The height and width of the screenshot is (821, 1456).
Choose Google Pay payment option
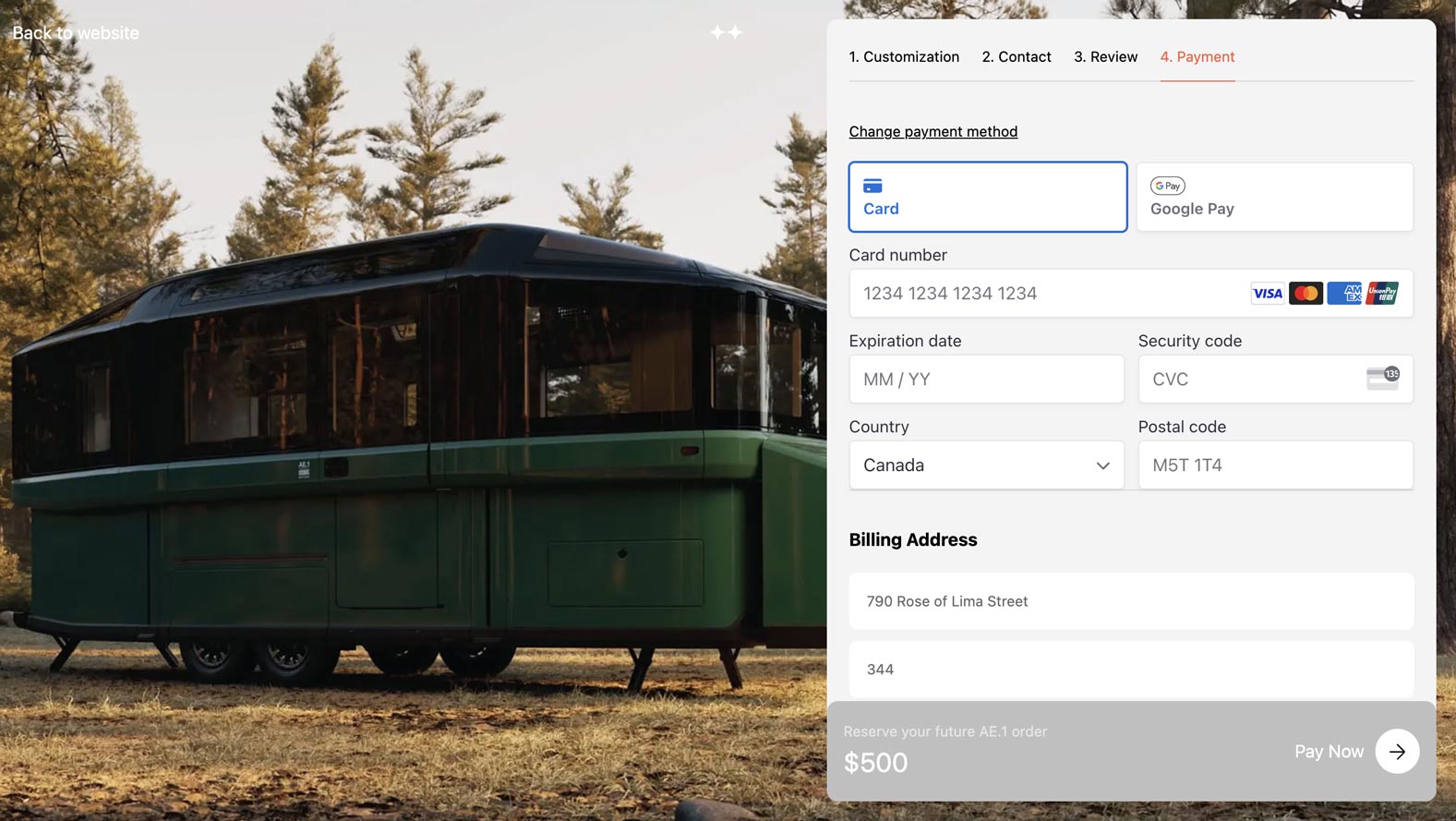pos(1274,197)
